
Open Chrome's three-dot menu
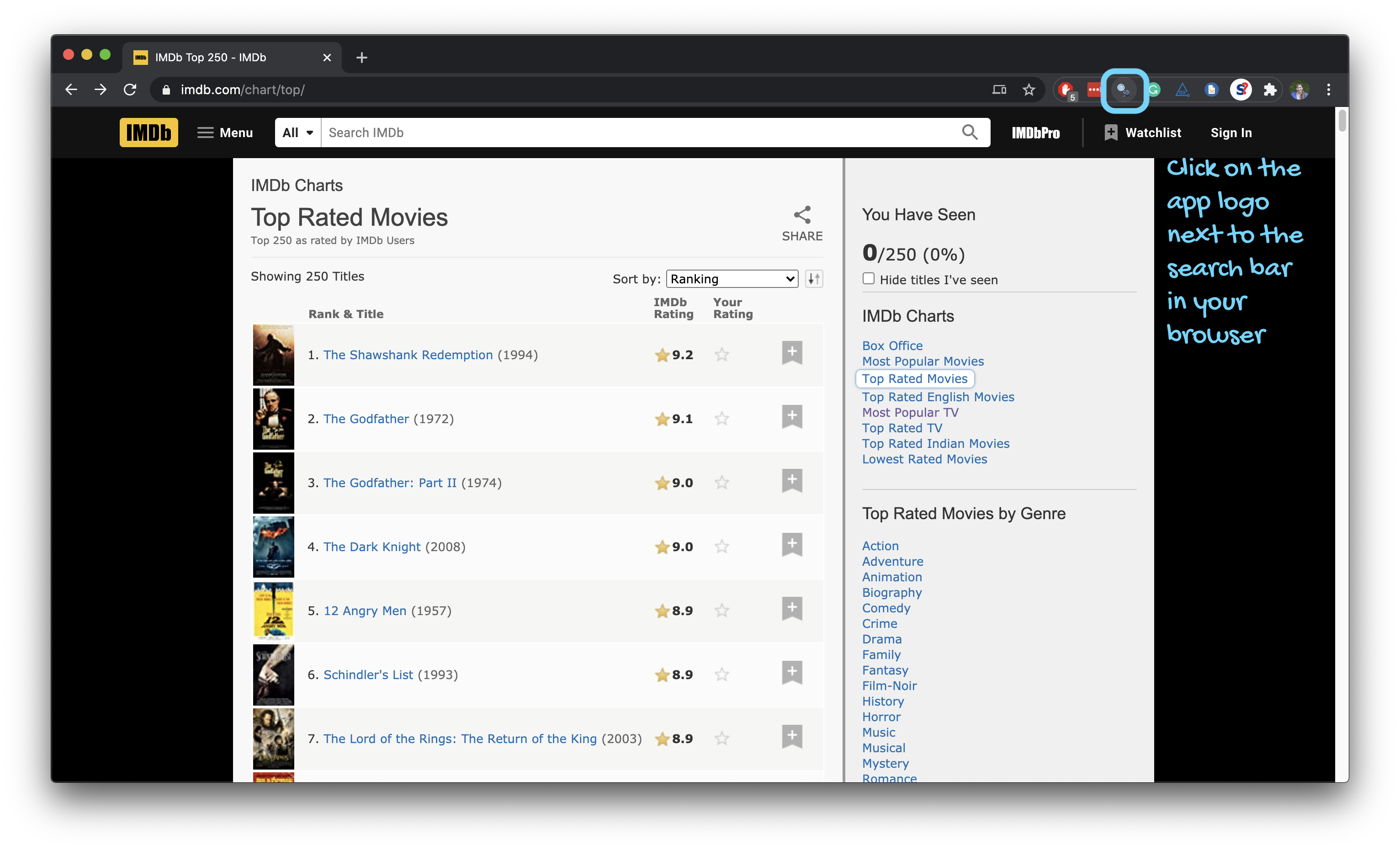point(1328,90)
